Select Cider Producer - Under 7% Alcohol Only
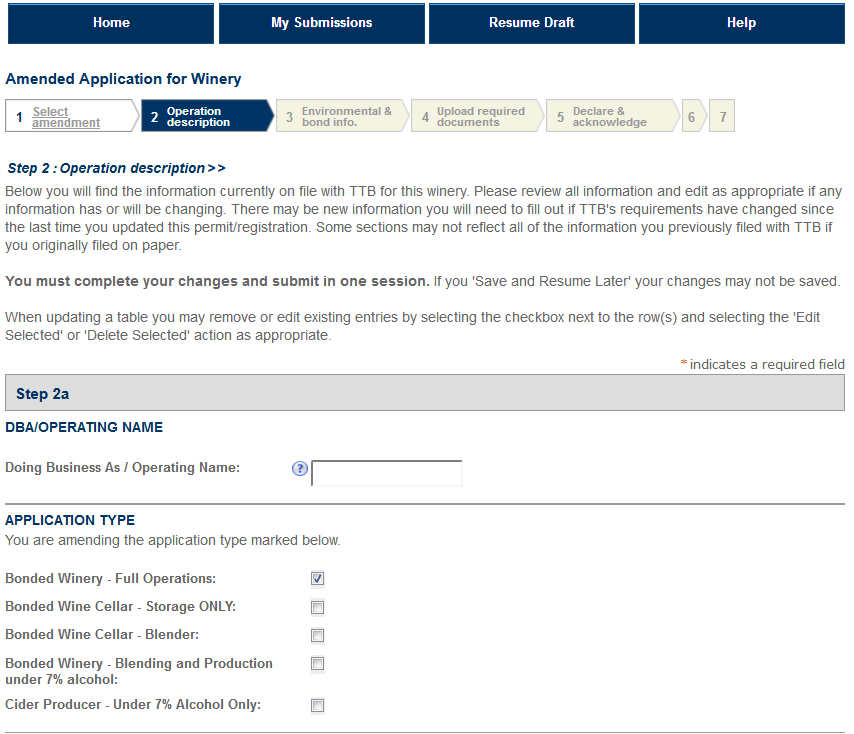Screen dimensions: 854x734 point(317,705)
